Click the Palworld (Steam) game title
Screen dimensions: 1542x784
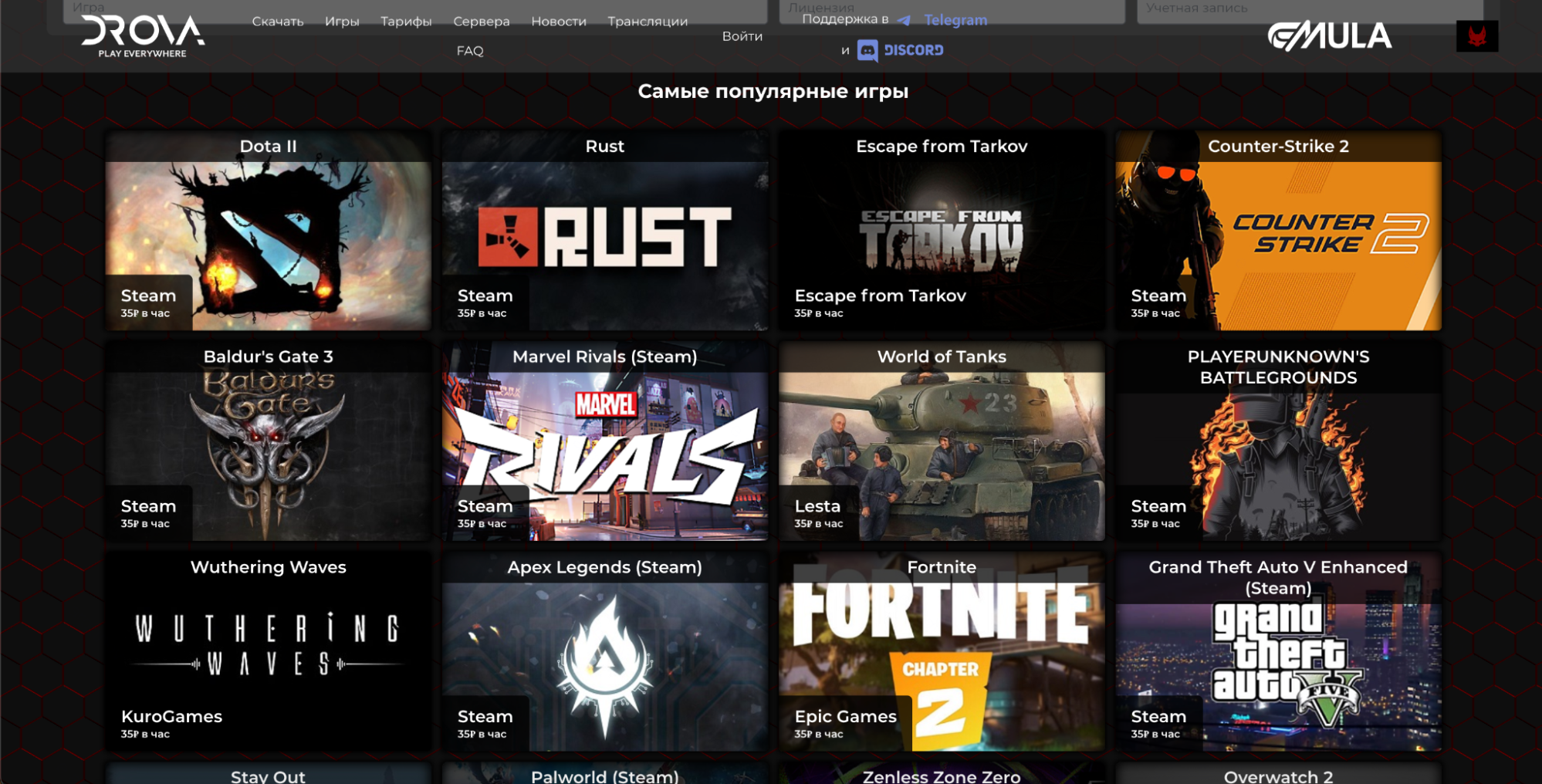(x=605, y=776)
